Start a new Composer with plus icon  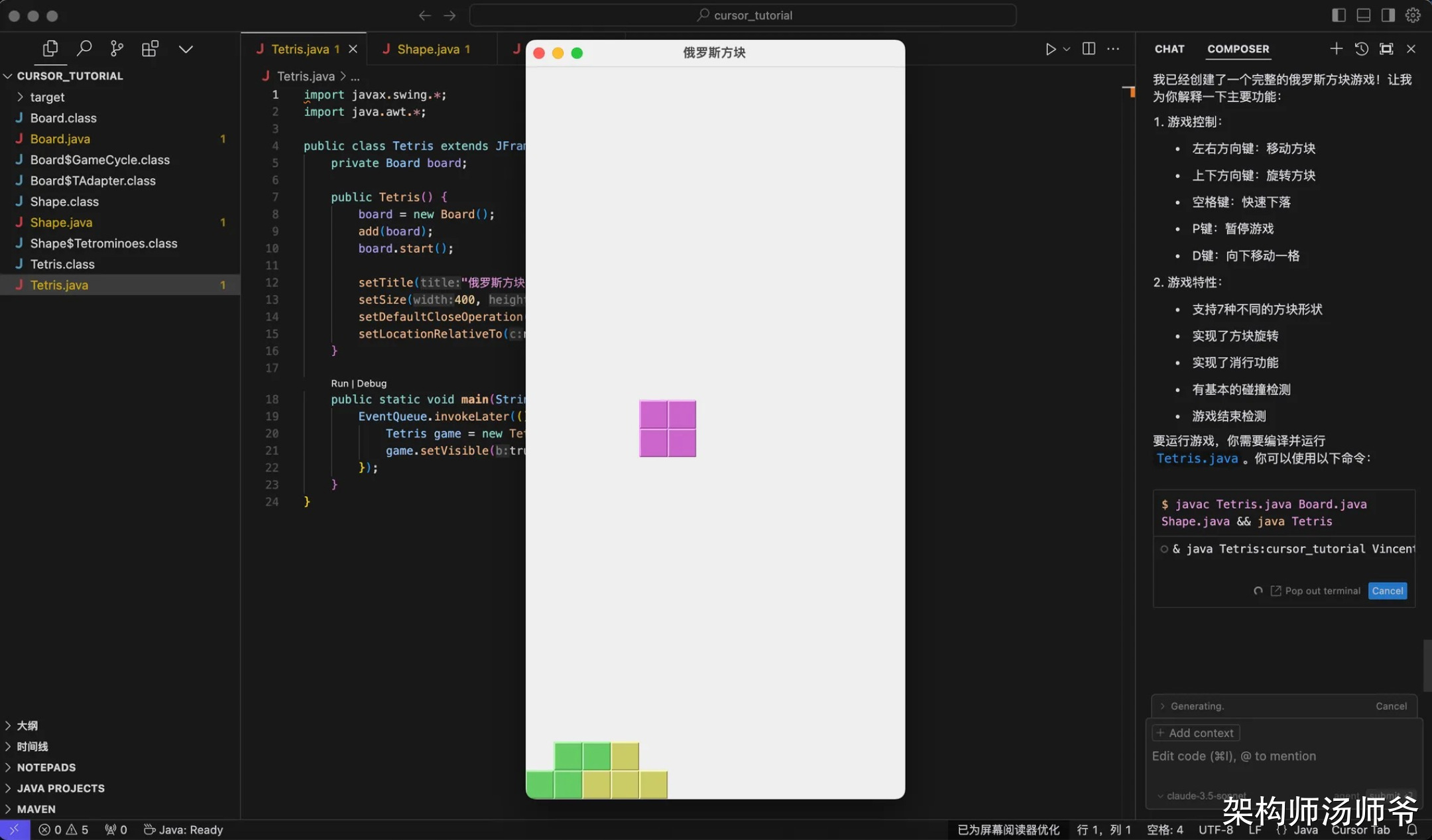pyautogui.click(x=1337, y=48)
